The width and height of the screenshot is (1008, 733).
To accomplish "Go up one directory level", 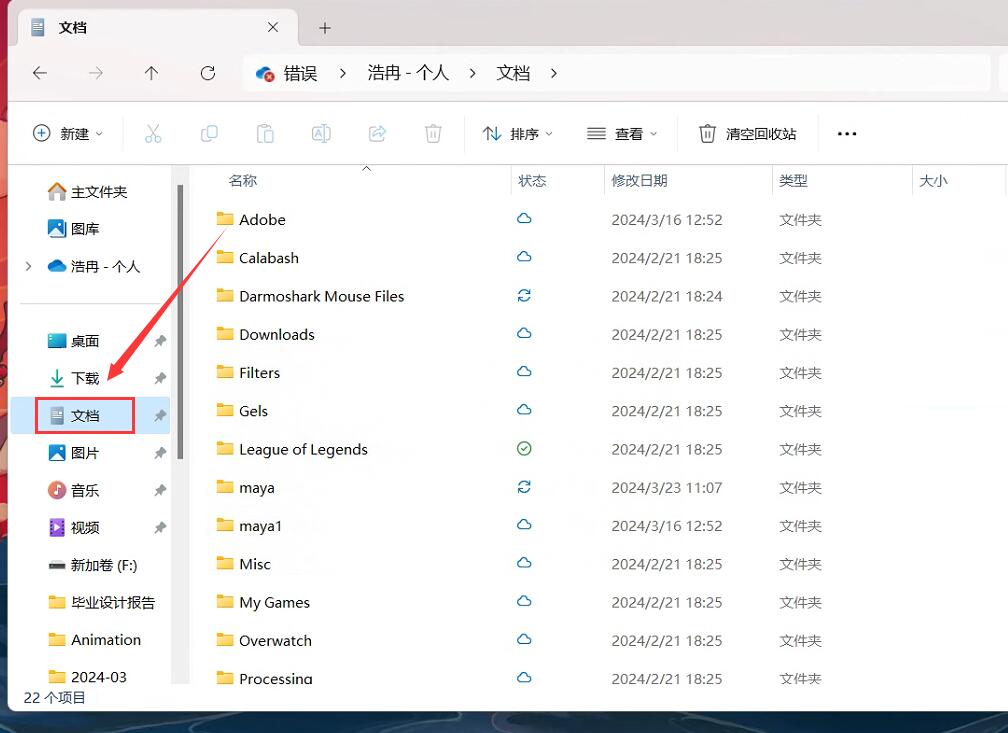I will (151, 73).
